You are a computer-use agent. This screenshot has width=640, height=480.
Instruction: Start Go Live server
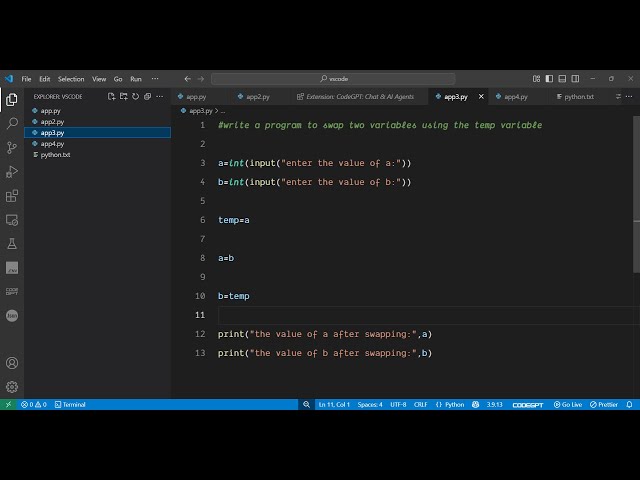(568, 404)
